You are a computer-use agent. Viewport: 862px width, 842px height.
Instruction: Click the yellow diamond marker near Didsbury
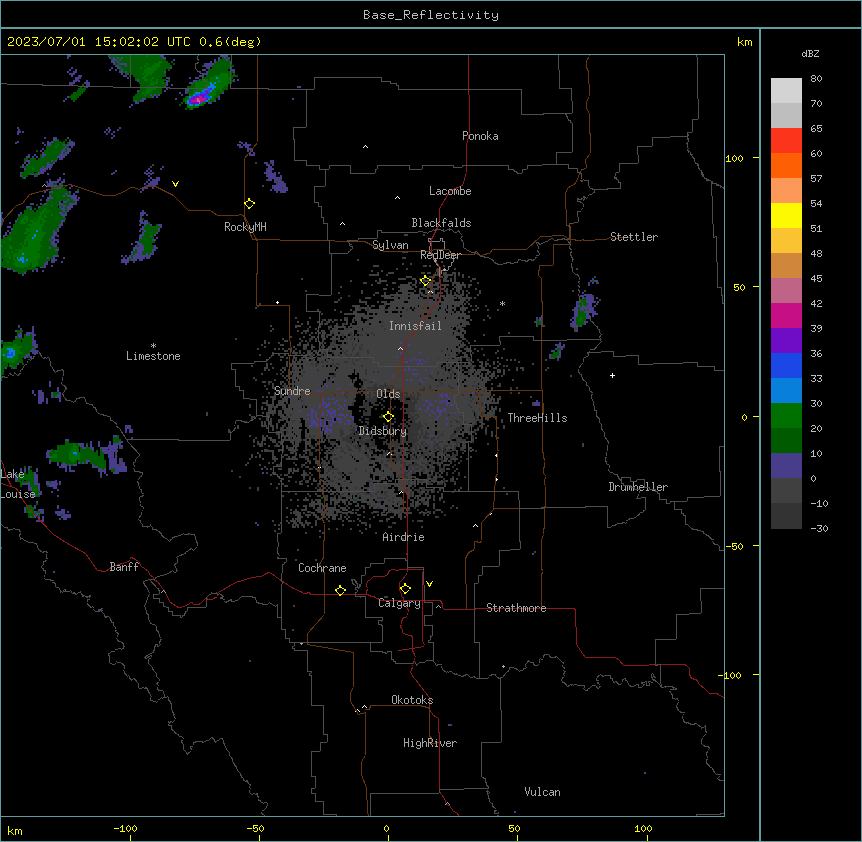tap(389, 417)
